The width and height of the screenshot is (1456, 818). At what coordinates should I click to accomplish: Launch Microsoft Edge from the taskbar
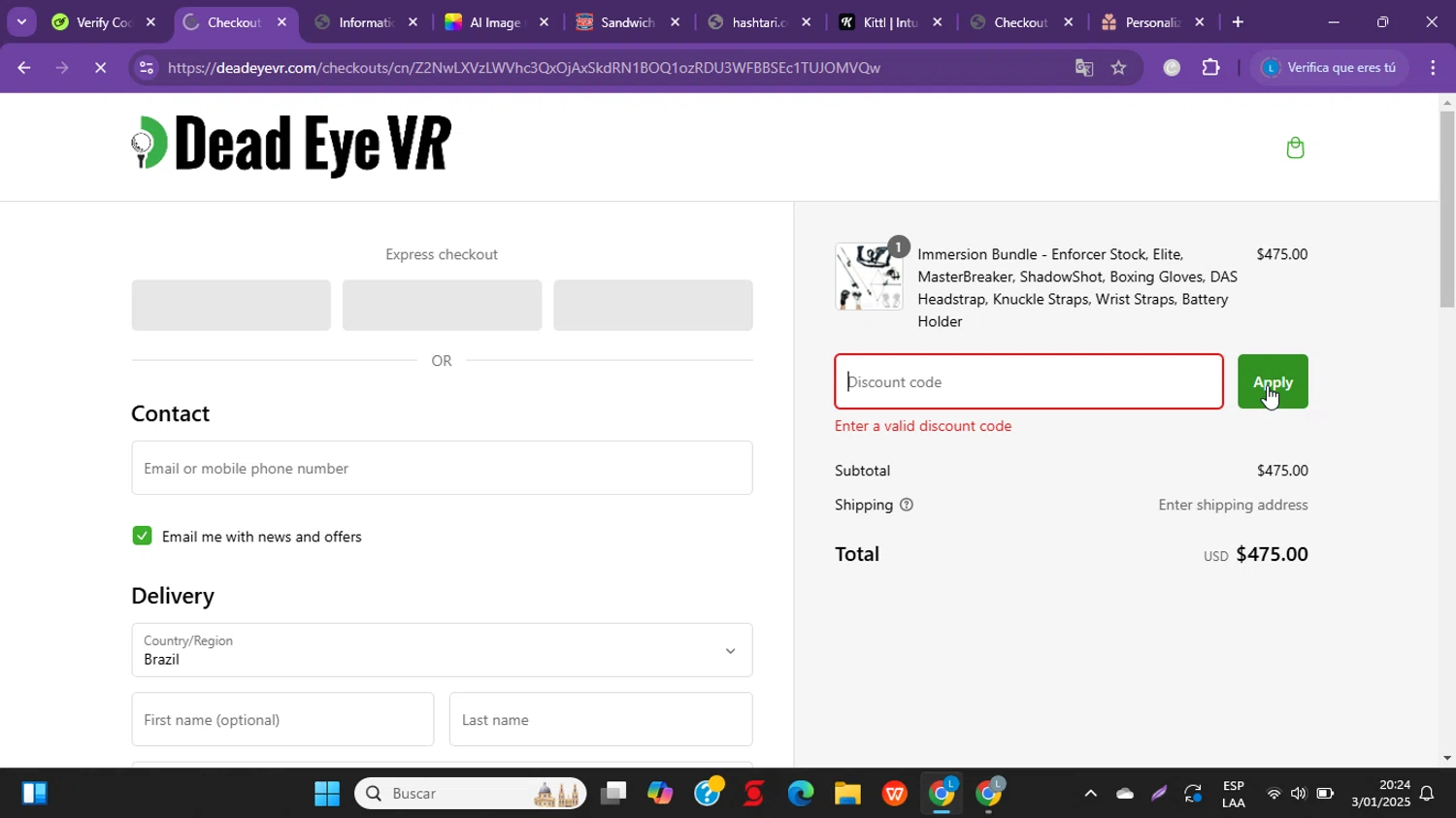point(801,794)
